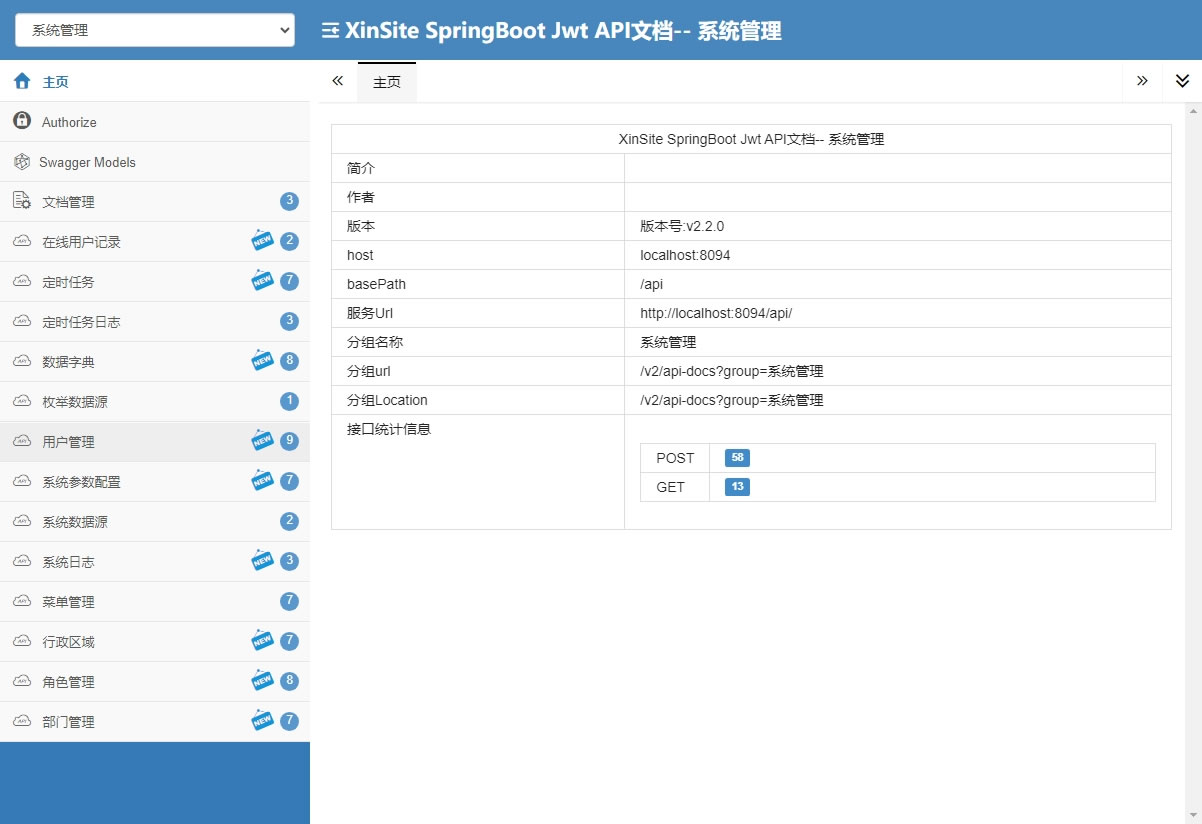Expand the 菜单管理 API group

155,601
